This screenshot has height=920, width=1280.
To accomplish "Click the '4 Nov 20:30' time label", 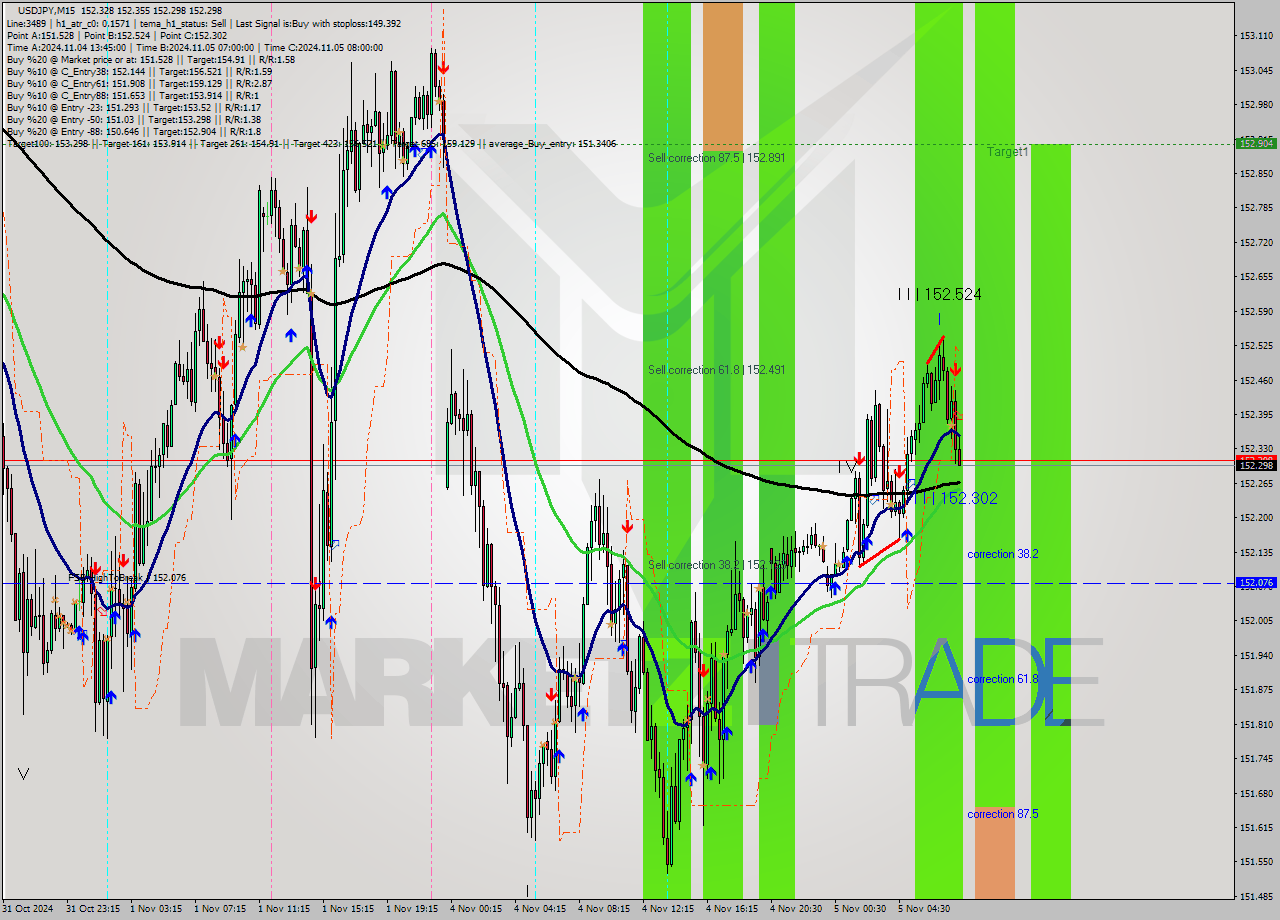I will tap(796, 909).
